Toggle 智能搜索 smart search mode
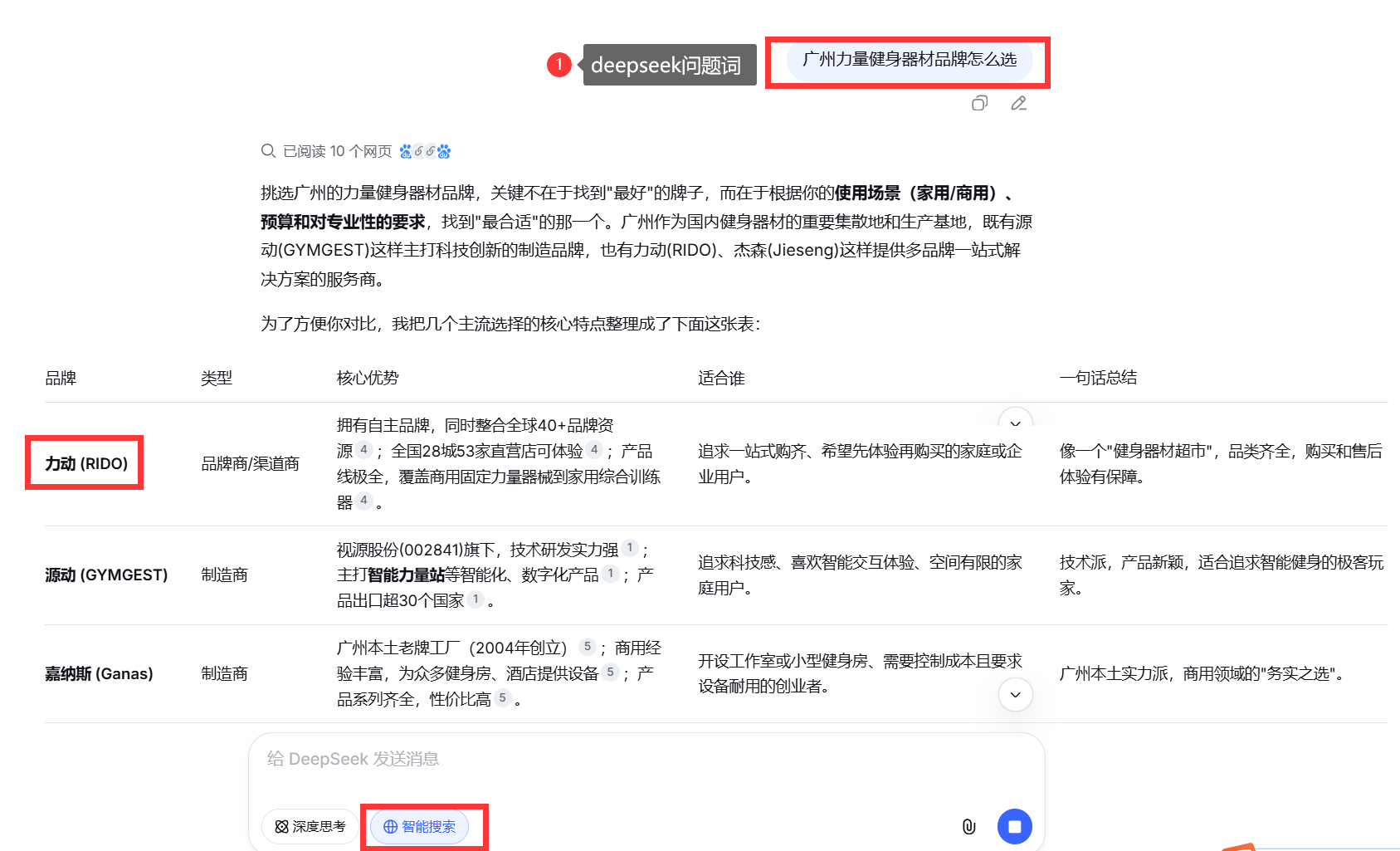1400x851 pixels. [419, 826]
